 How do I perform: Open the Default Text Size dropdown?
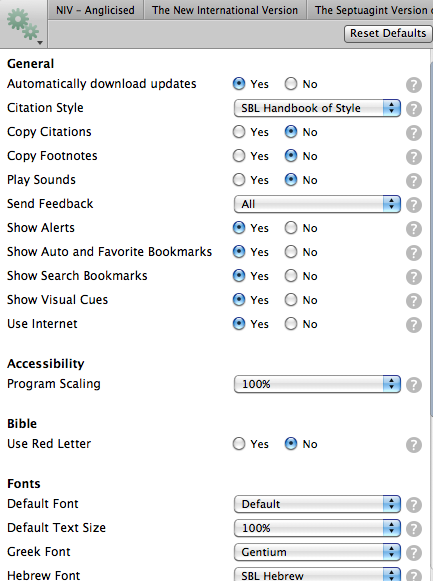[x=317, y=528]
